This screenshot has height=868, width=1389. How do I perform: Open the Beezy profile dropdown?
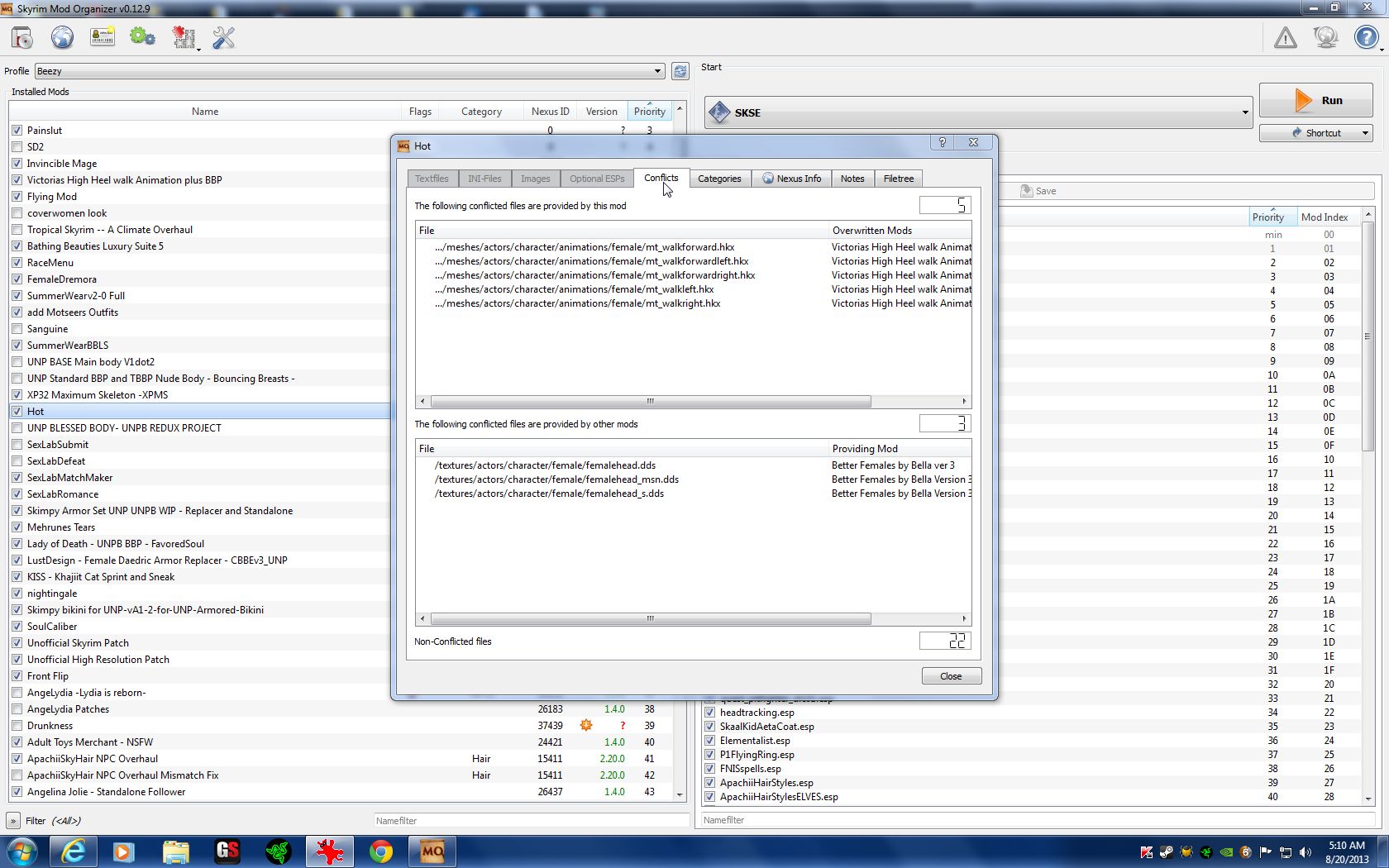pos(349,71)
